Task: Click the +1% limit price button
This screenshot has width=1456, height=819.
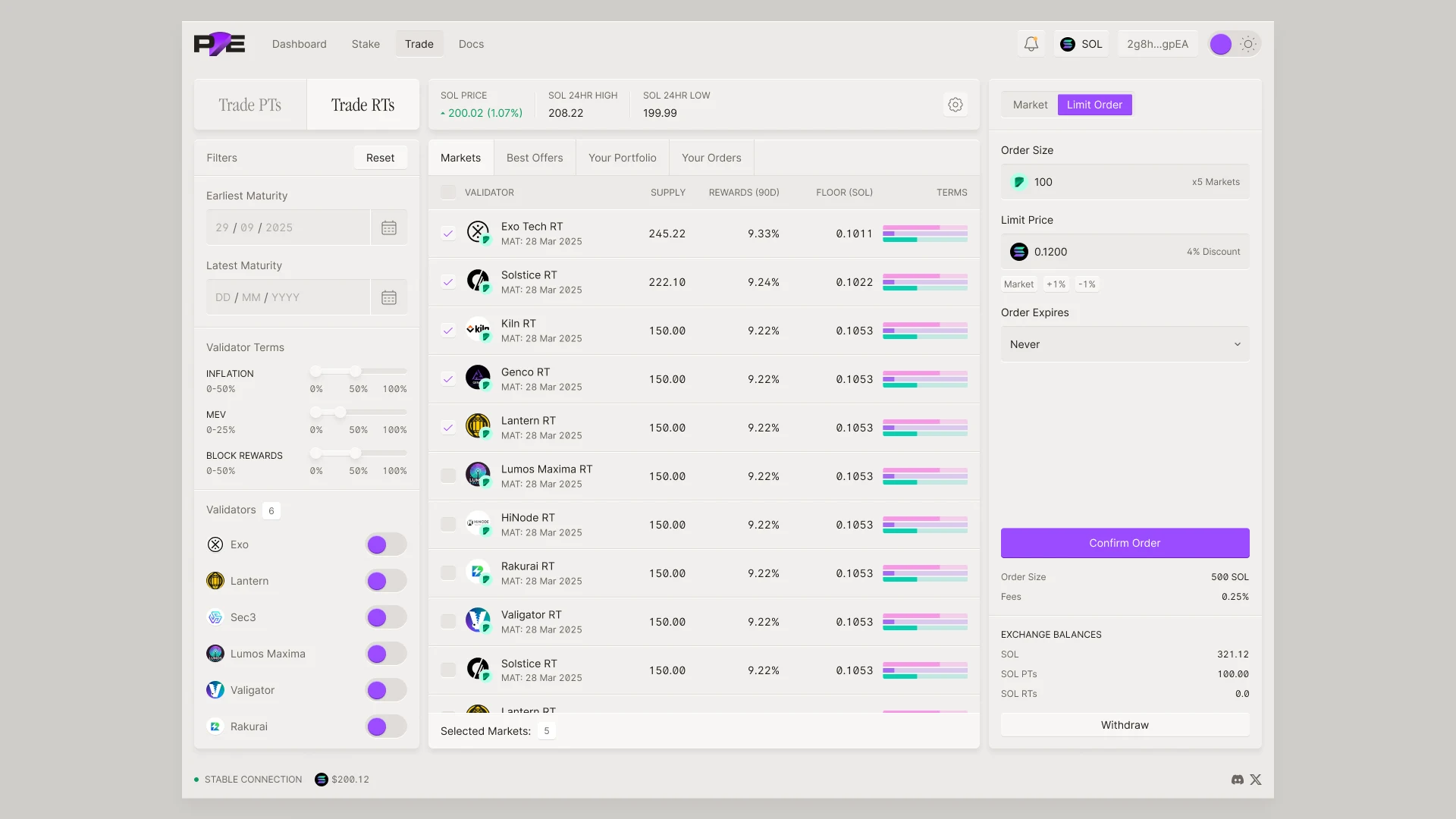Action: [1056, 284]
